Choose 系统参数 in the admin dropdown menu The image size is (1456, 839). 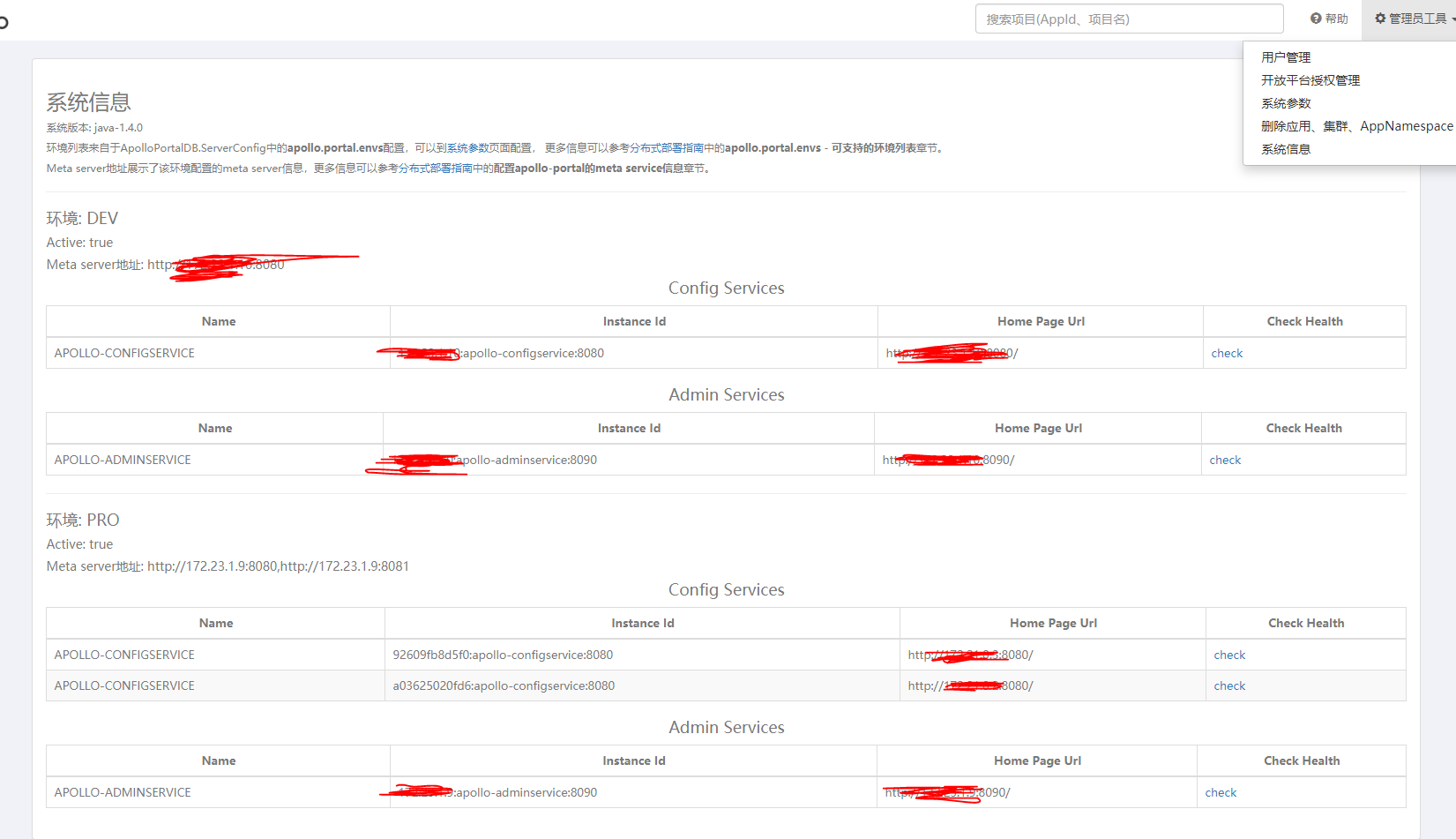1286,103
